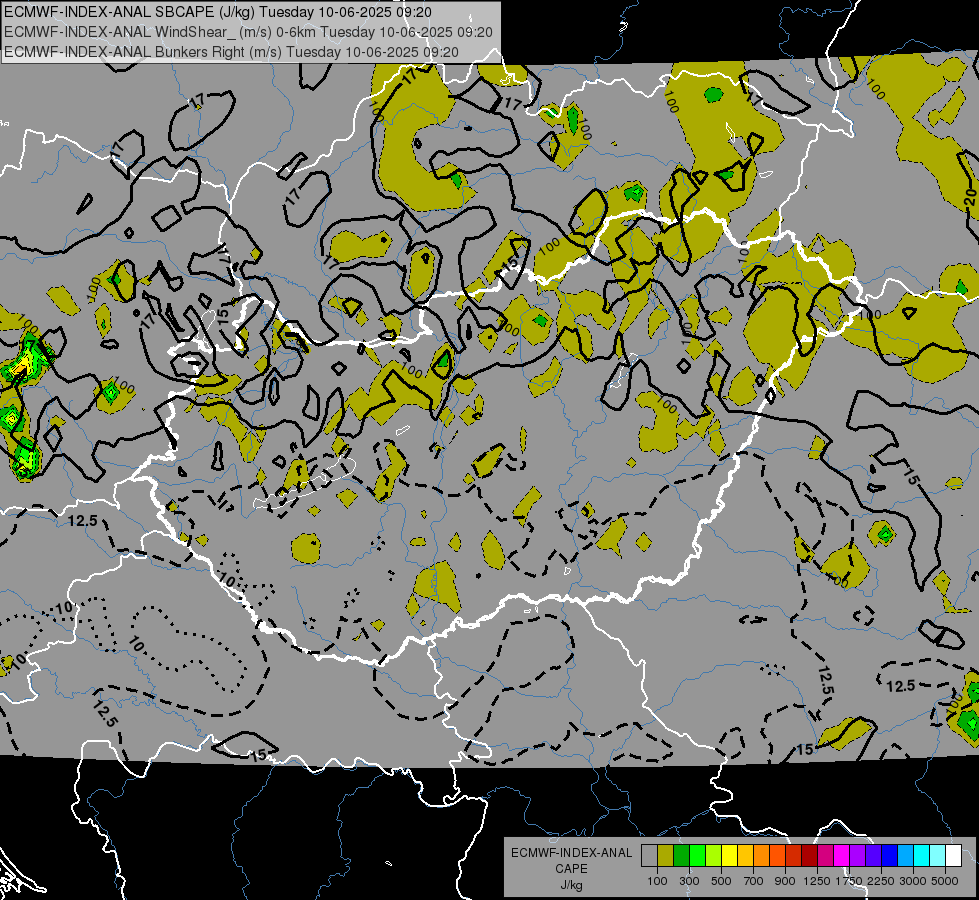Click the 700 legend value
The width and height of the screenshot is (979, 900).
pos(754,881)
